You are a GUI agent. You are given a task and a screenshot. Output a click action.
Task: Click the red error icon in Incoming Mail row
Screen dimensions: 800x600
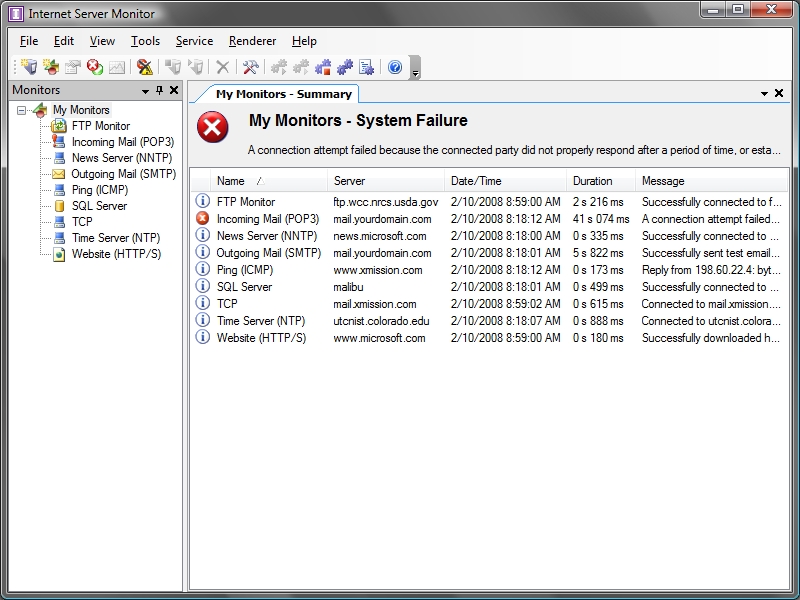203,219
